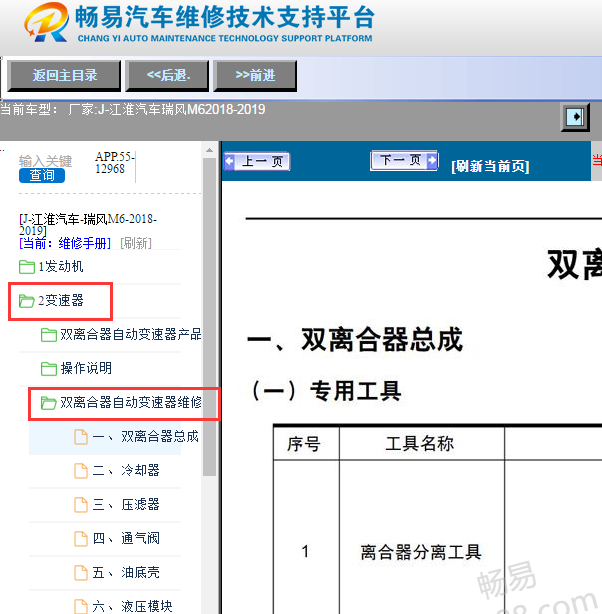Expand 双离合器自动变速器产品 folder
The image size is (602, 614).
click(x=131, y=335)
